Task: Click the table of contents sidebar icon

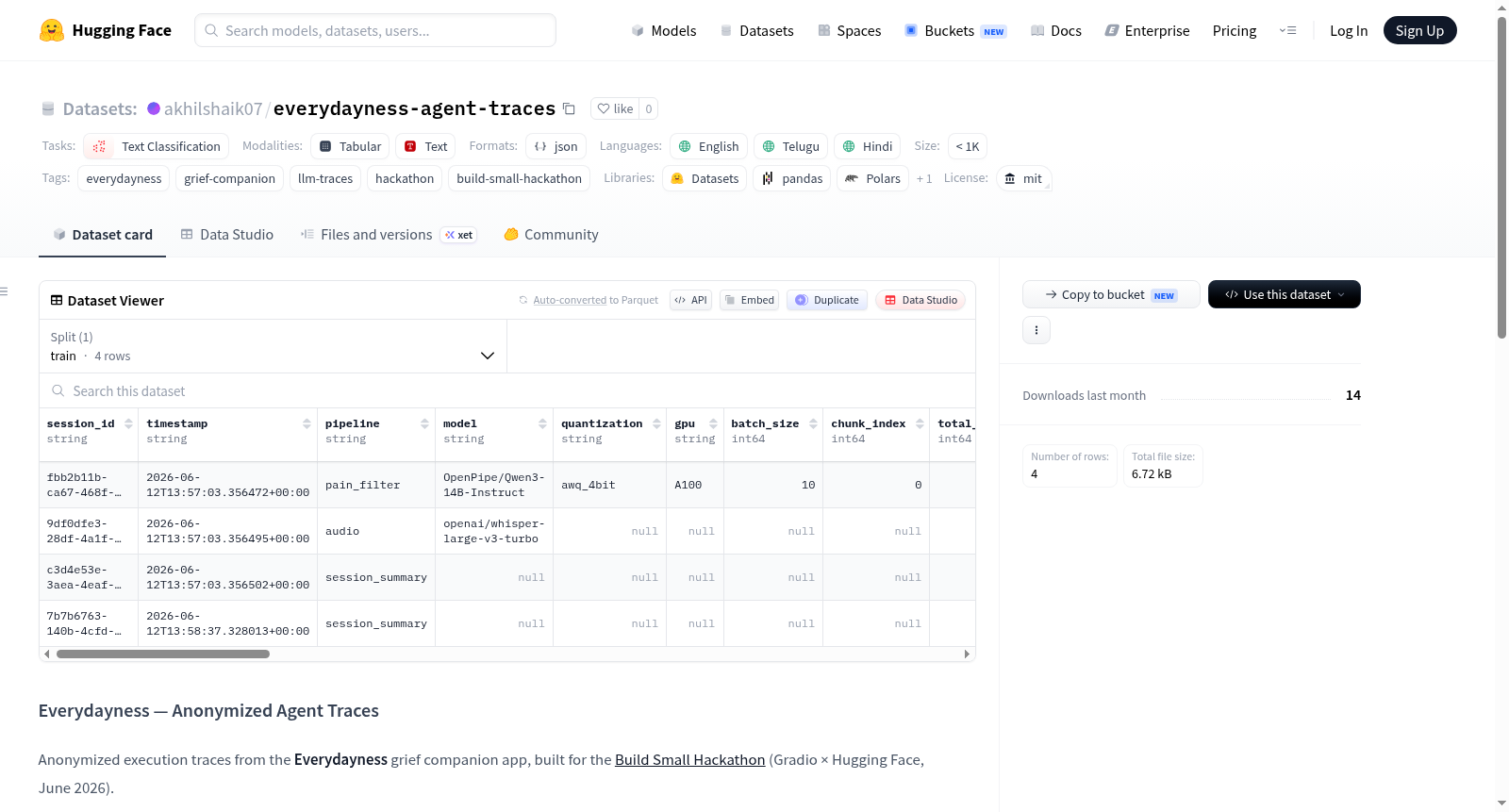Action: pos(4,291)
